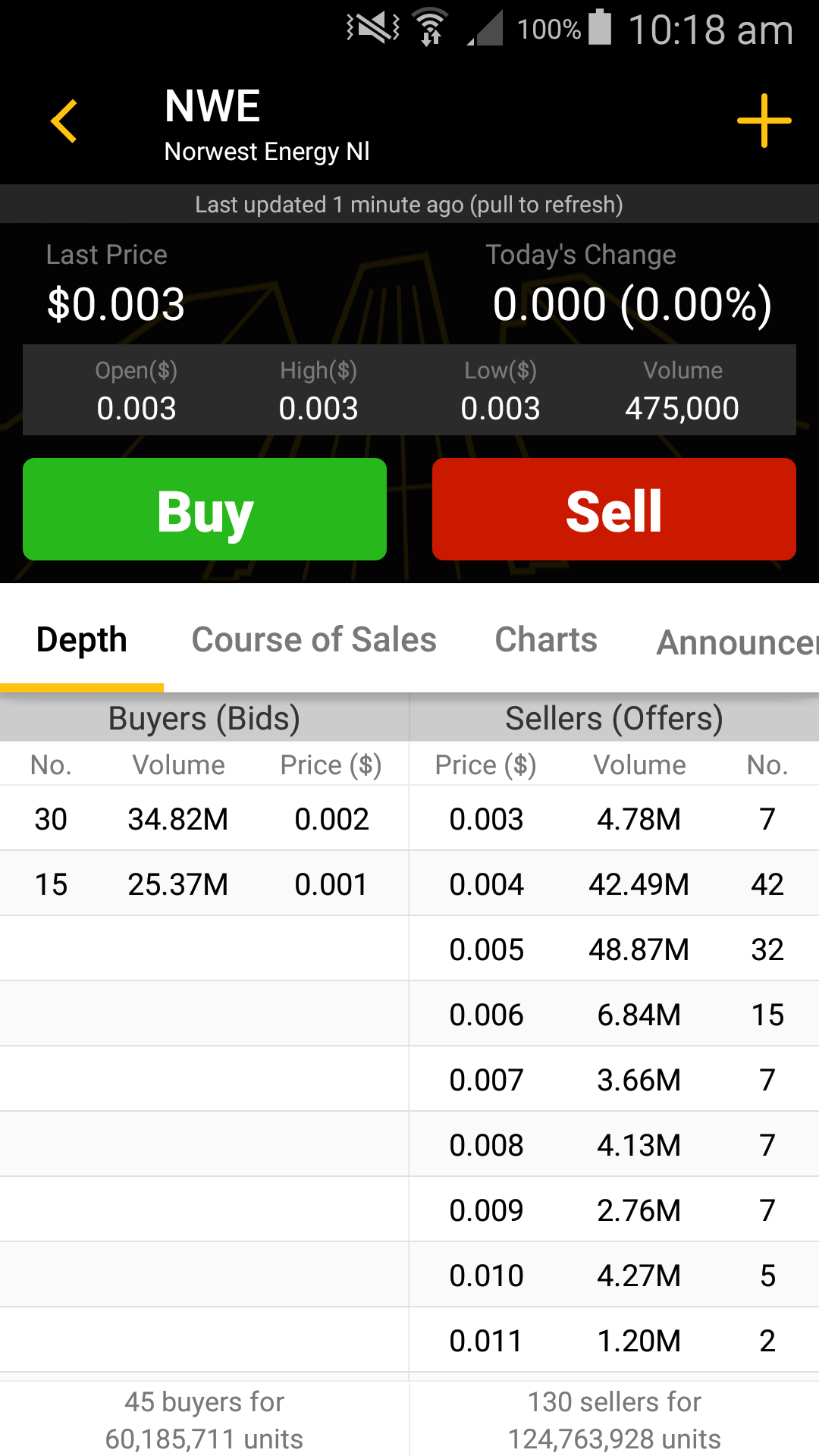The width and height of the screenshot is (819, 1456).
Task: Select the Depth tab
Action: tap(82, 640)
